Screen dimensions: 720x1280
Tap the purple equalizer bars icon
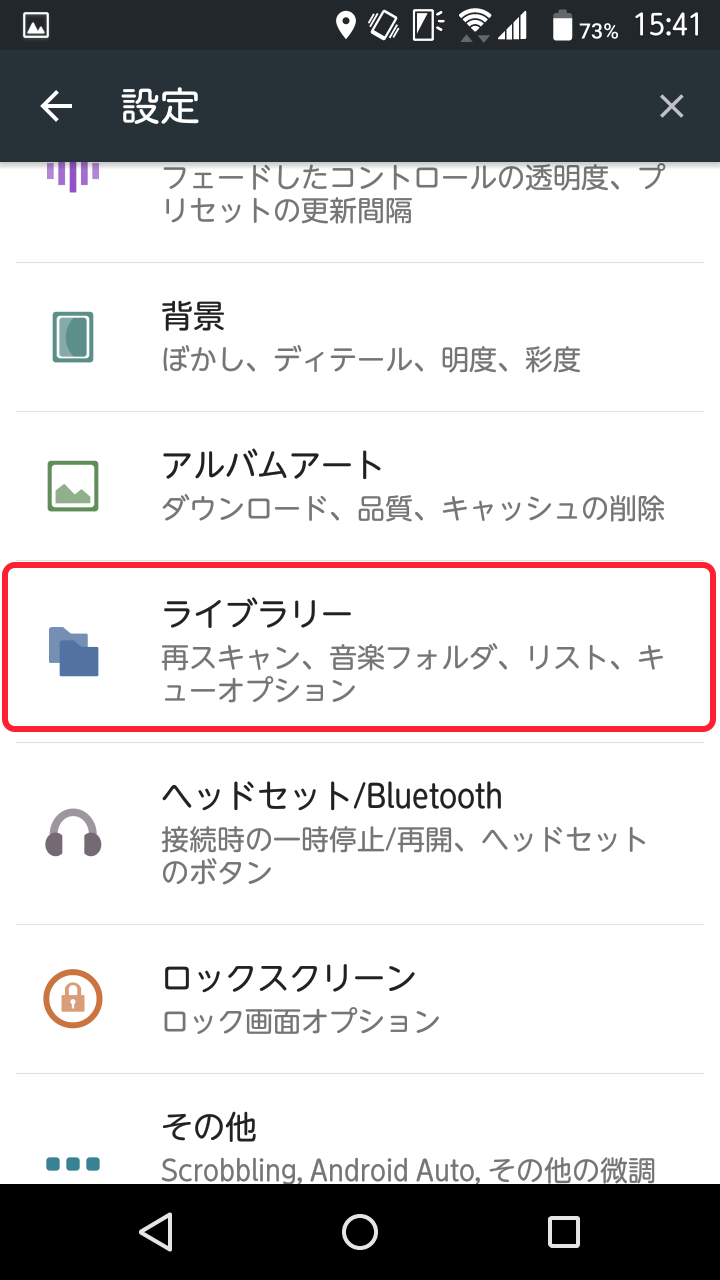[73, 177]
